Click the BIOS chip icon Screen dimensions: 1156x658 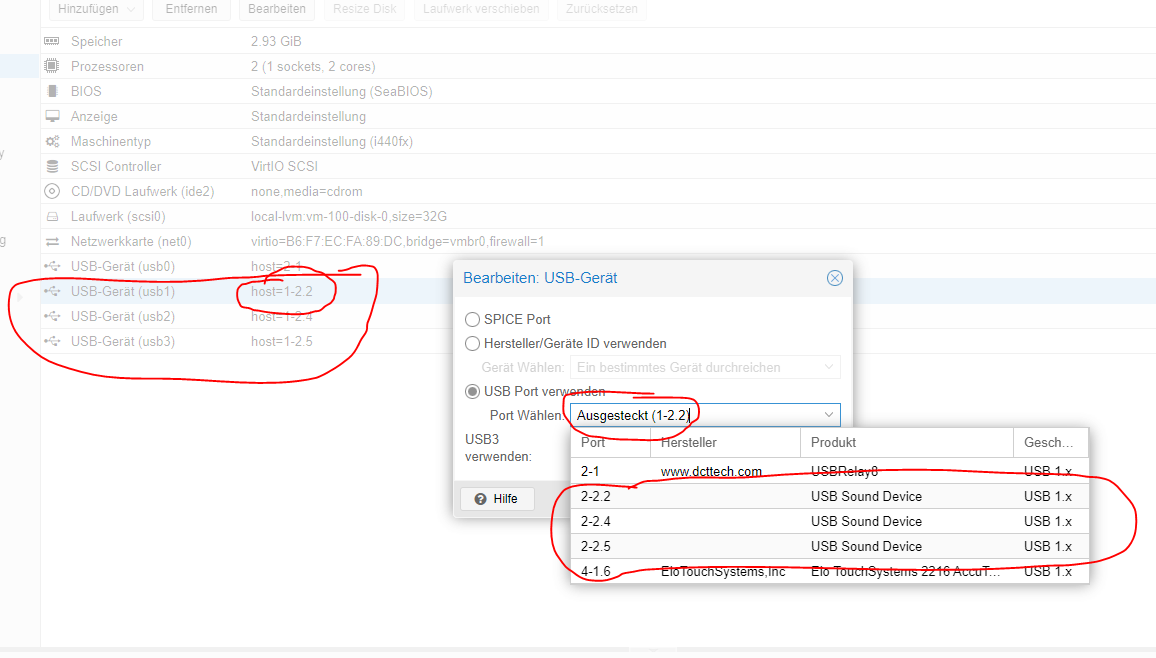pyautogui.click(x=52, y=91)
